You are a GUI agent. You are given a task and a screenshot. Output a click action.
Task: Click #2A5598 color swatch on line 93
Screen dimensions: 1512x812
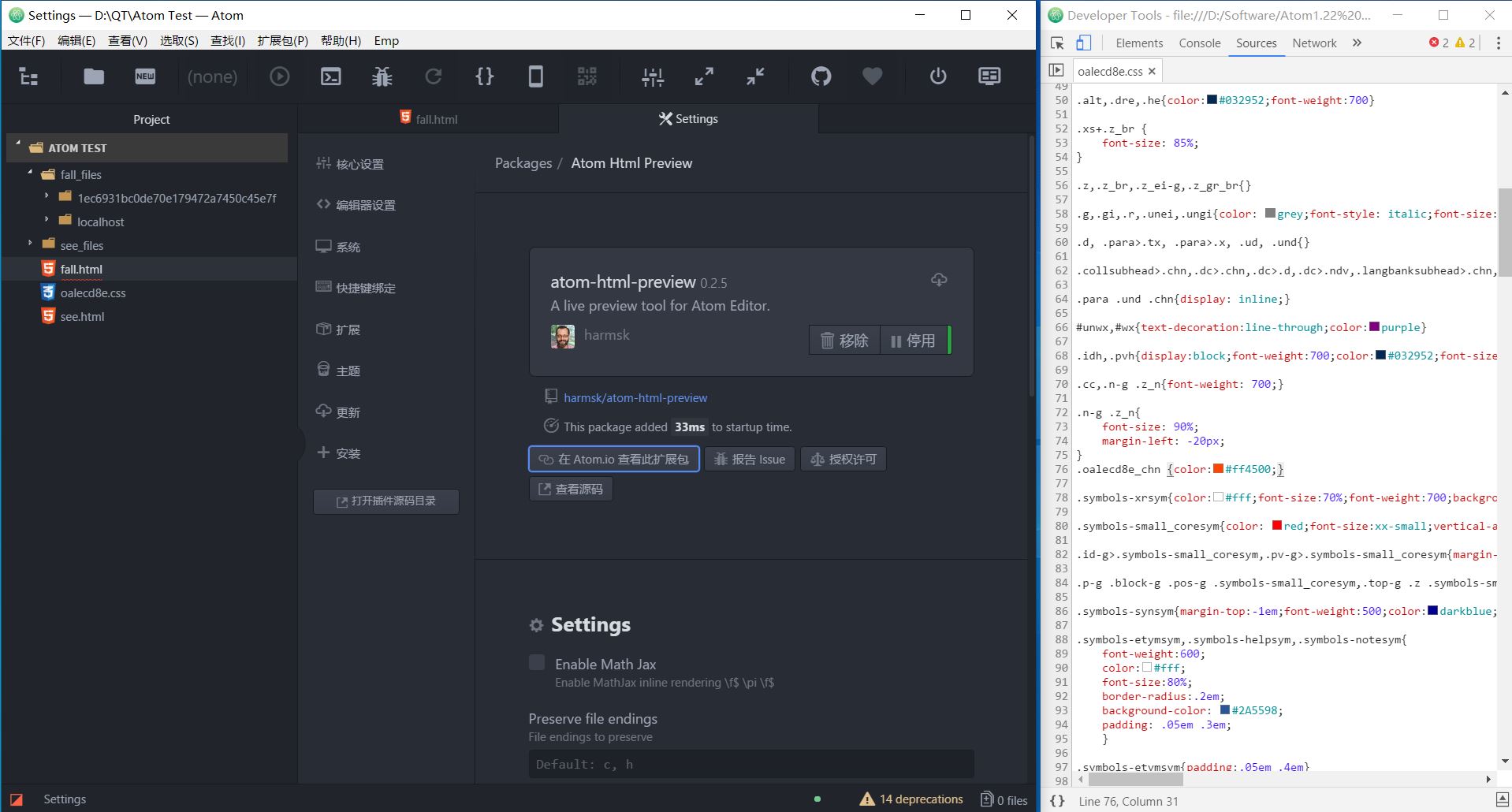[1224, 710]
